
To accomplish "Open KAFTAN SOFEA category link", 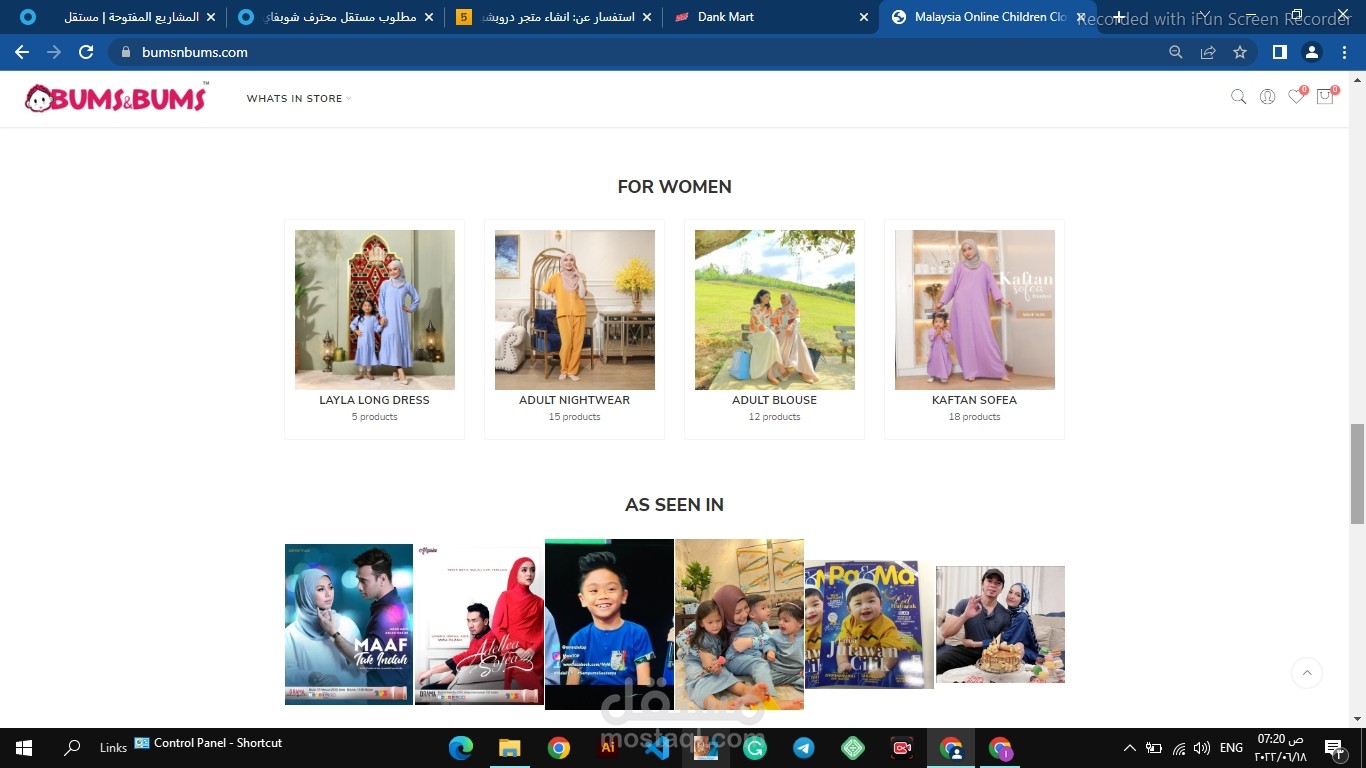I will point(974,400).
